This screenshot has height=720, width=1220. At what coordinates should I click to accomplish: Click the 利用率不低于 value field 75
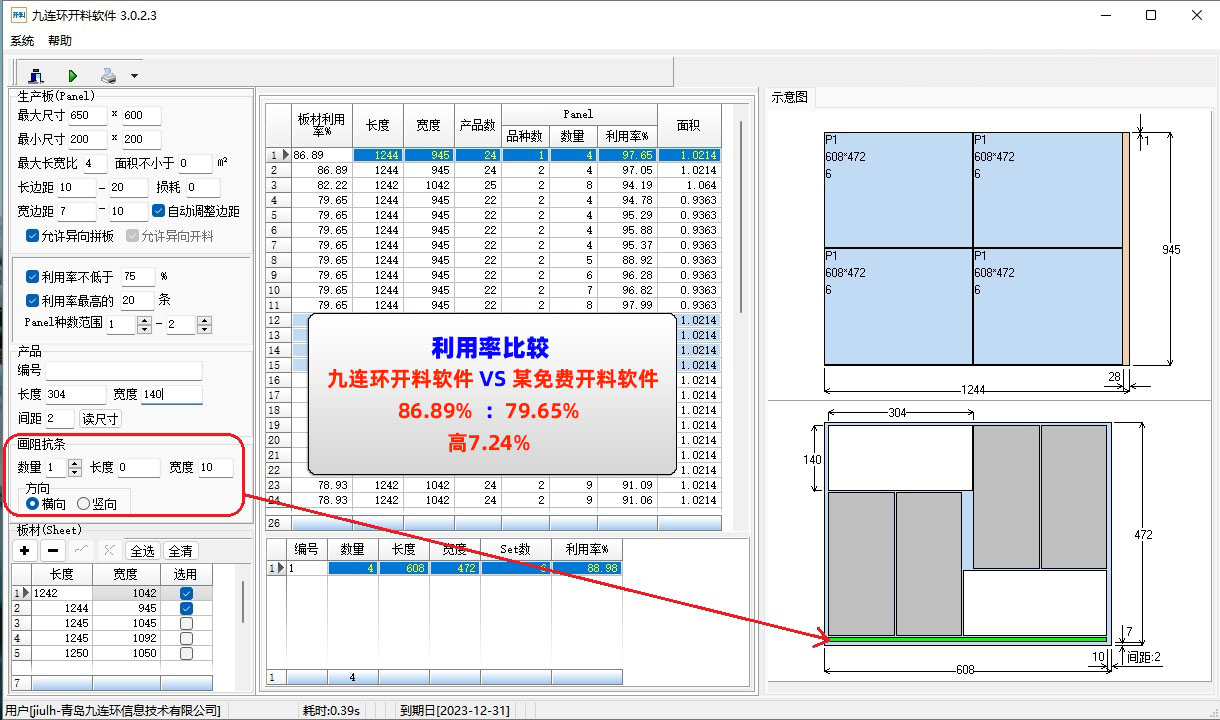(138, 276)
